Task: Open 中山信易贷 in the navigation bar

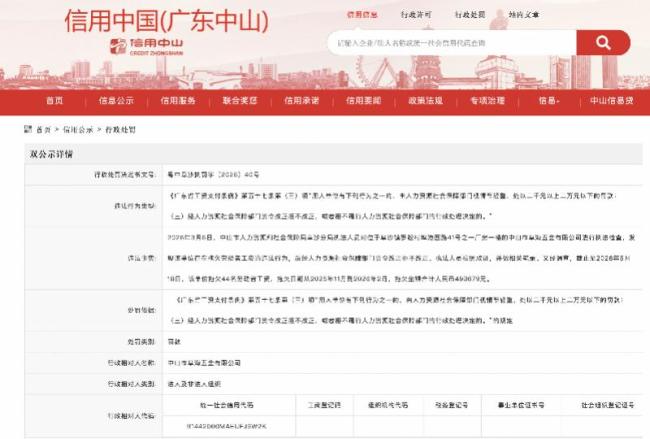Action: (x=611, y=101)
